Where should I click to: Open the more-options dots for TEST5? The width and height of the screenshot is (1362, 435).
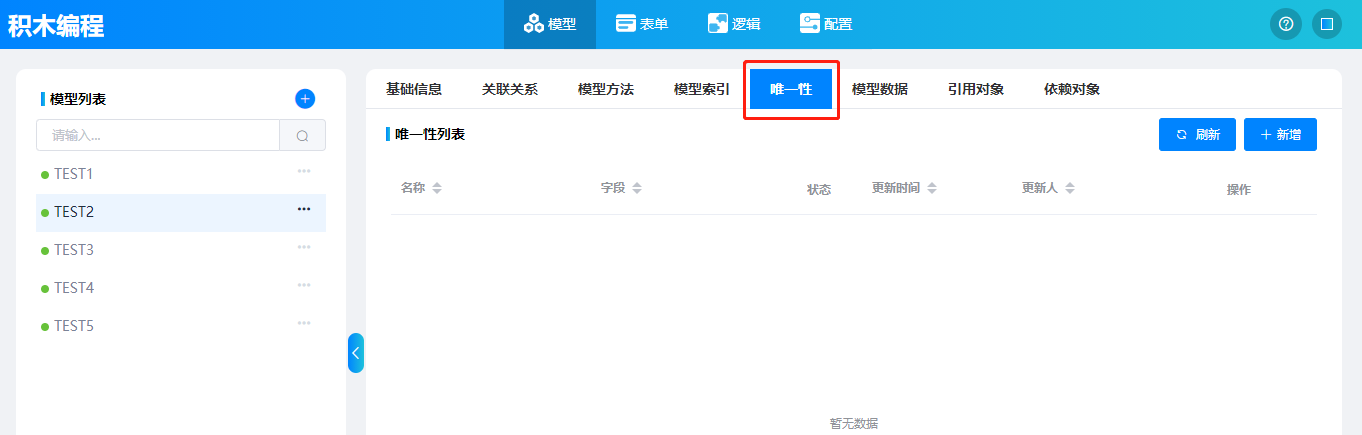pyautogui.click(x=304, y=323)
